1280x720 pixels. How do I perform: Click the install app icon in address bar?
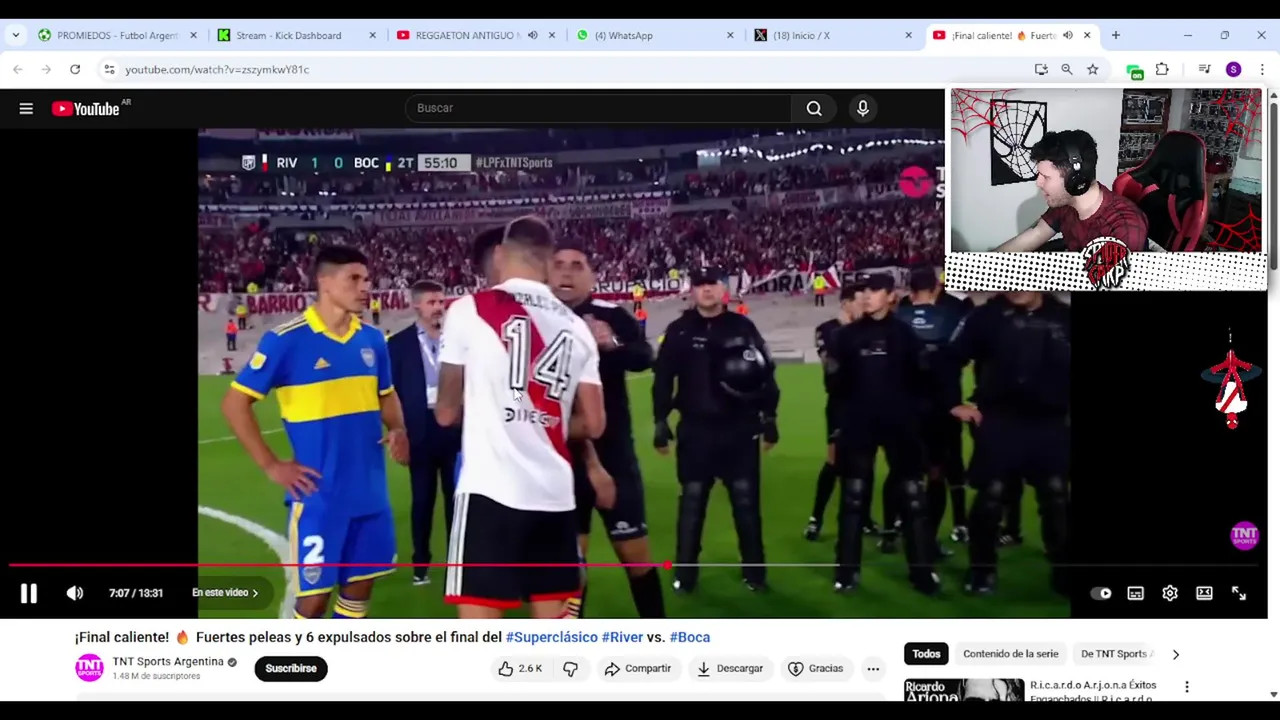[x=1041, y=69]
